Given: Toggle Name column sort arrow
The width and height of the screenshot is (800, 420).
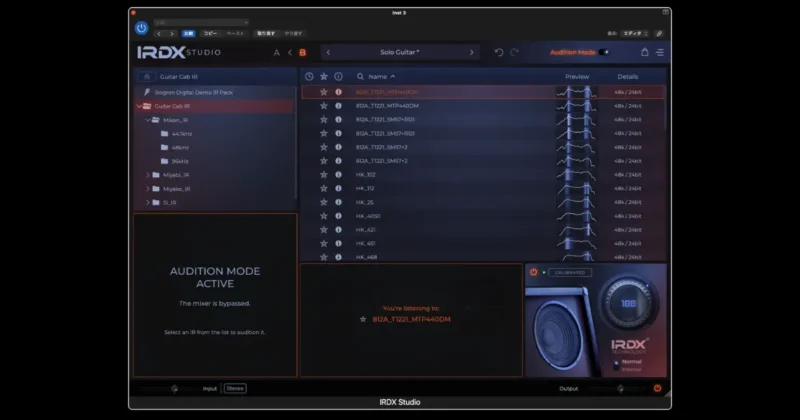Looking at the screenshot, I should pos(393,77).
